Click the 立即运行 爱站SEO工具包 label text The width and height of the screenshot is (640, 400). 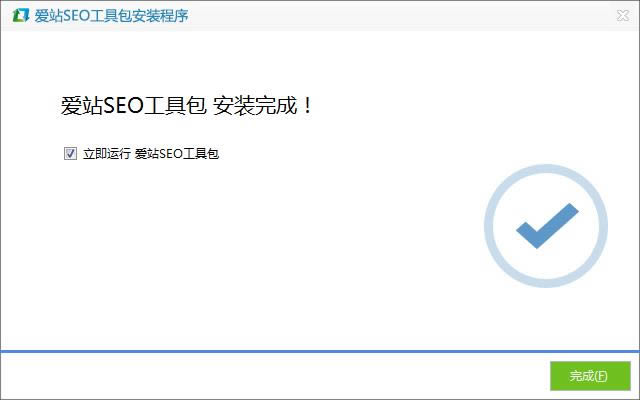[151, 154]
